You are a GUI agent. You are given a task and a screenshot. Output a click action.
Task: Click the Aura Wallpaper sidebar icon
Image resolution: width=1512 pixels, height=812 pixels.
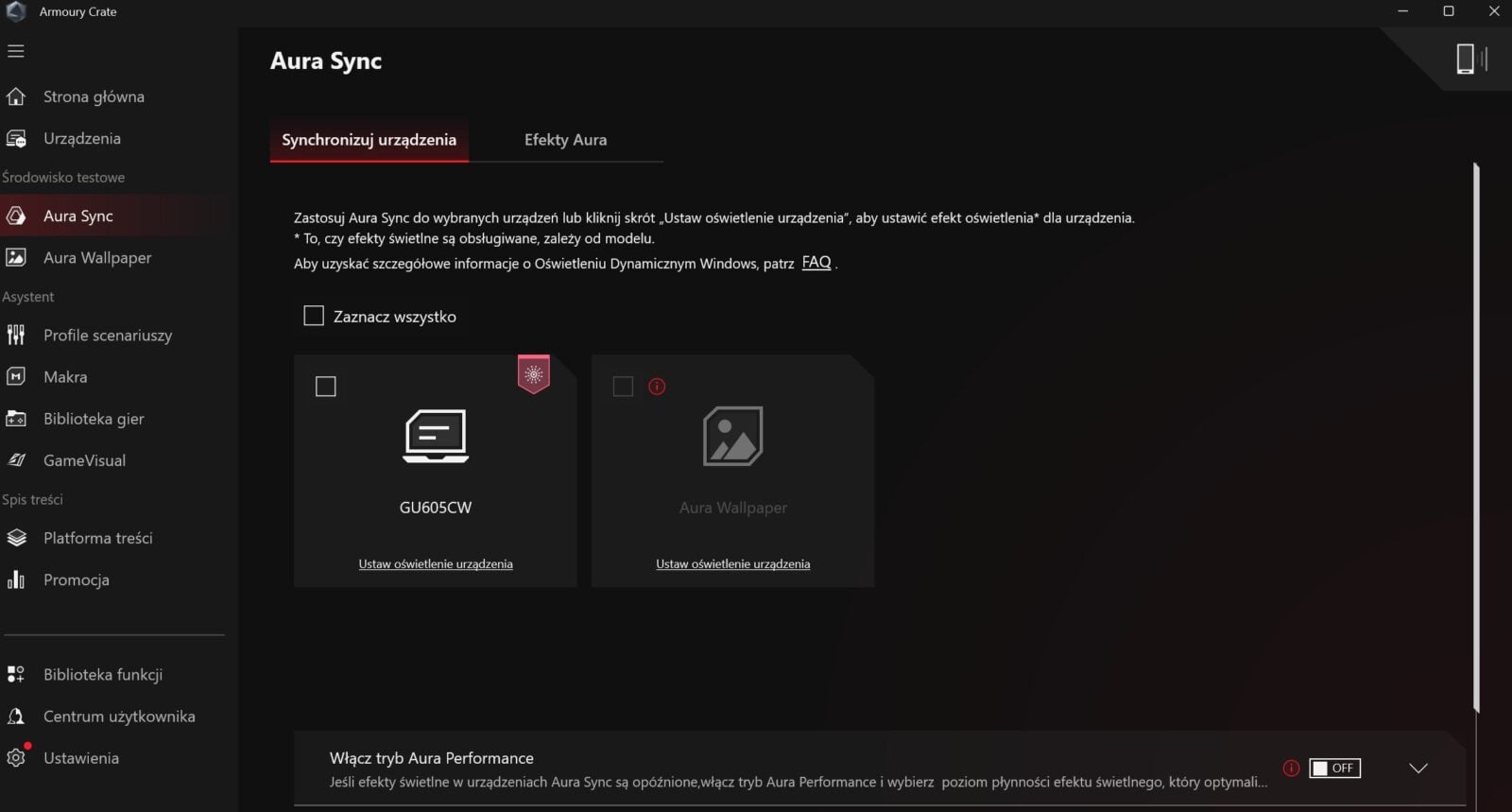point(16,257)
